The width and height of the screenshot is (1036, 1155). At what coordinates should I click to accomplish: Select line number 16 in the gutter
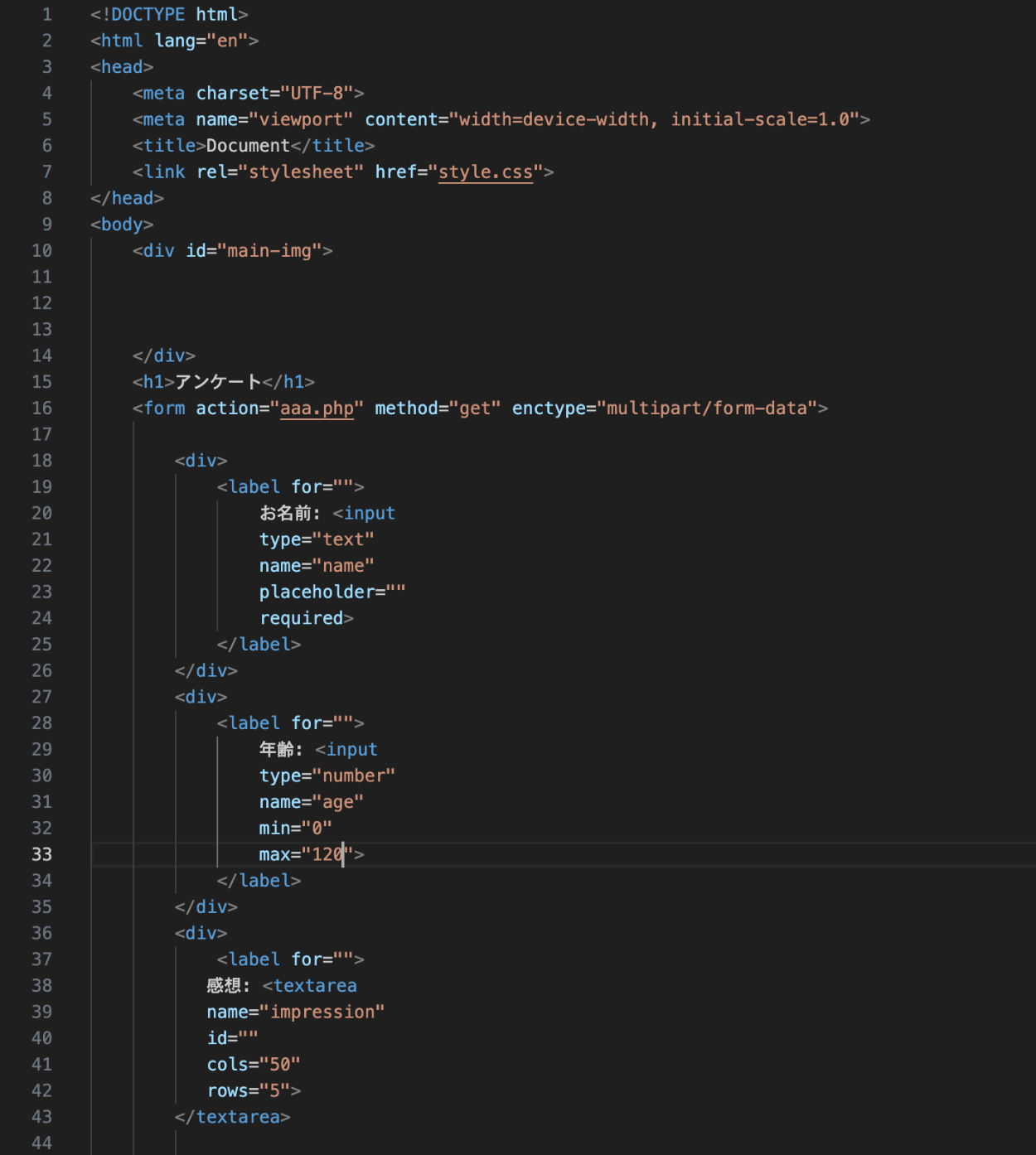click(x=41, y=408)
